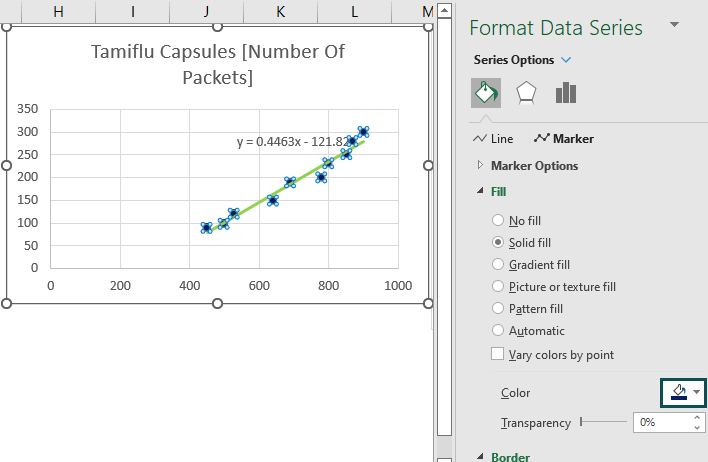Open the Series Options bar chart tab

point(566,93)
